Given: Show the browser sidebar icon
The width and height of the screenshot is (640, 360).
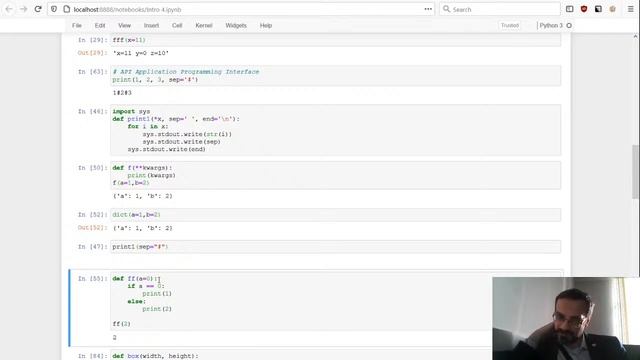Looking at the screenshot, I should pos(569,9).
